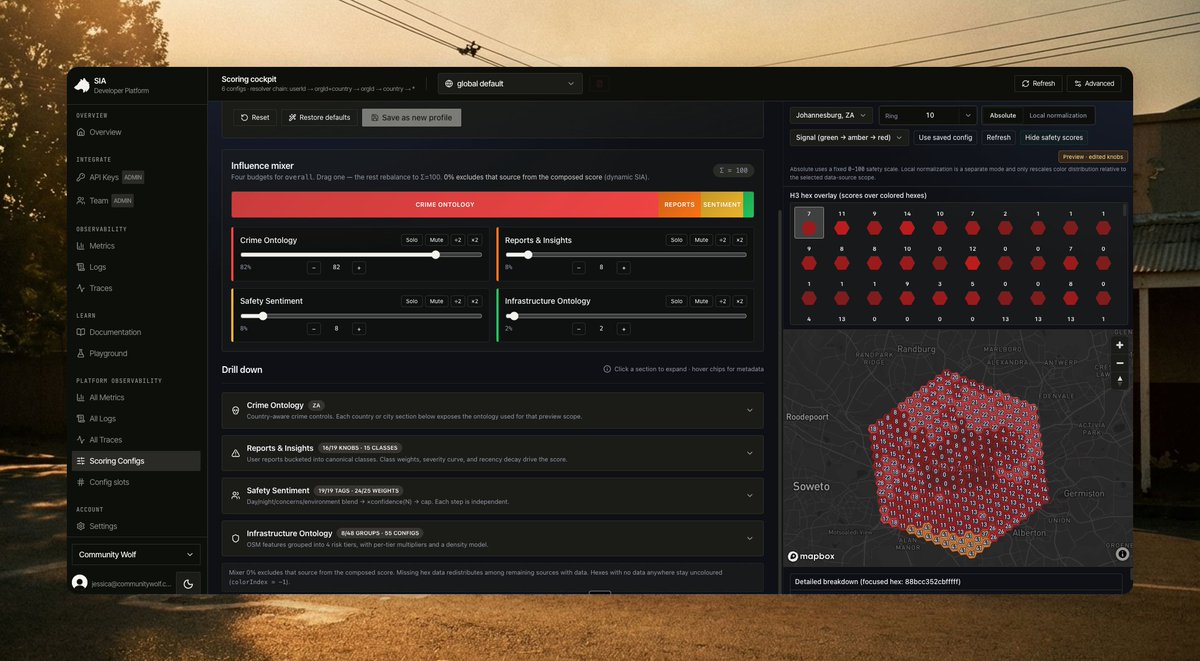Open Traces under Observability
This screenshot has height=661, width=1200.
pos(134,288)
